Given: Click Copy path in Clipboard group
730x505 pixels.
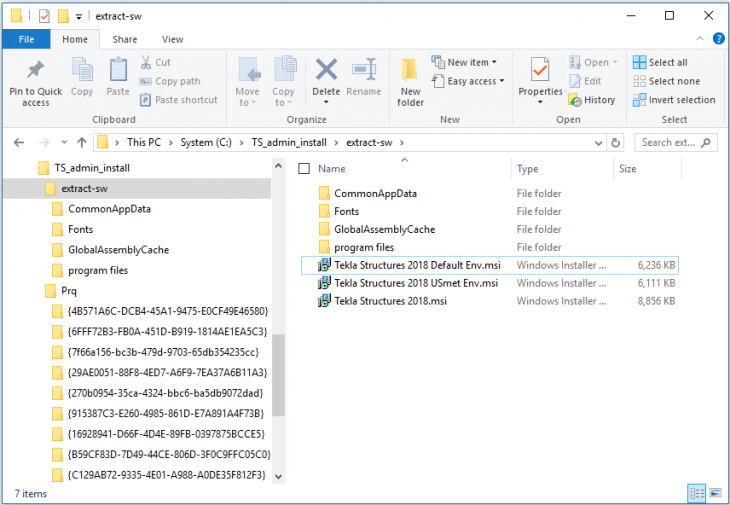Looking at the screenshot, I should coord(170,81).
